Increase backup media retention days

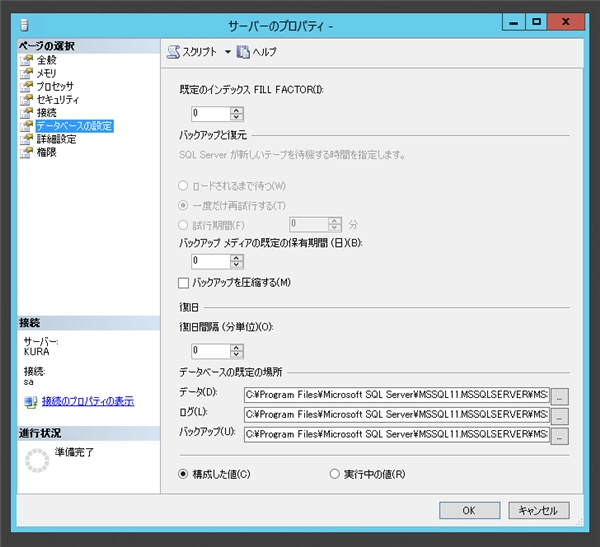tap(236, 258)
